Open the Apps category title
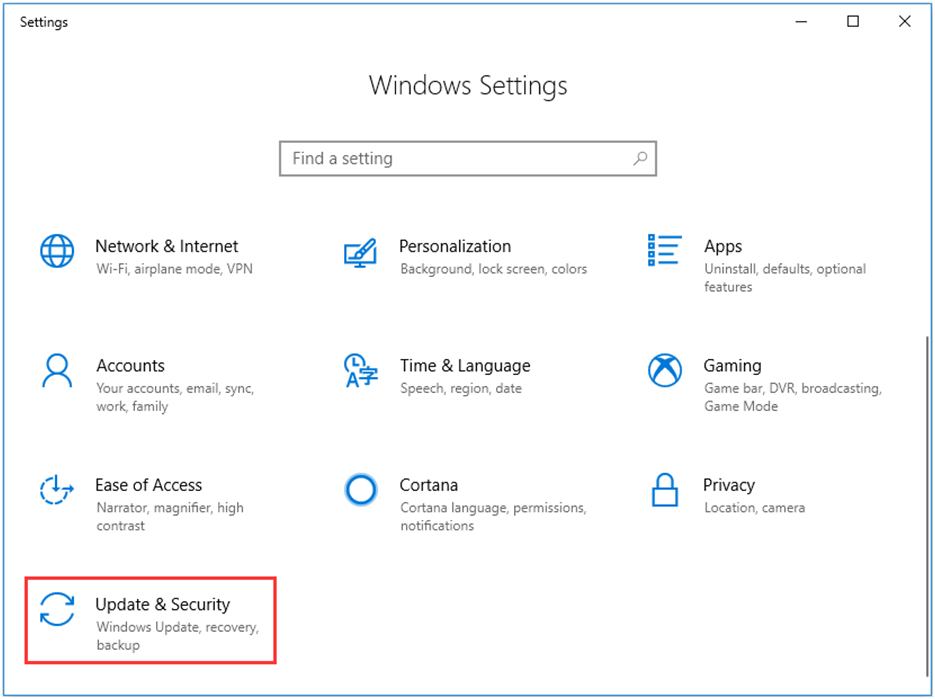935x699 pixels. click(x=723, y=246)
